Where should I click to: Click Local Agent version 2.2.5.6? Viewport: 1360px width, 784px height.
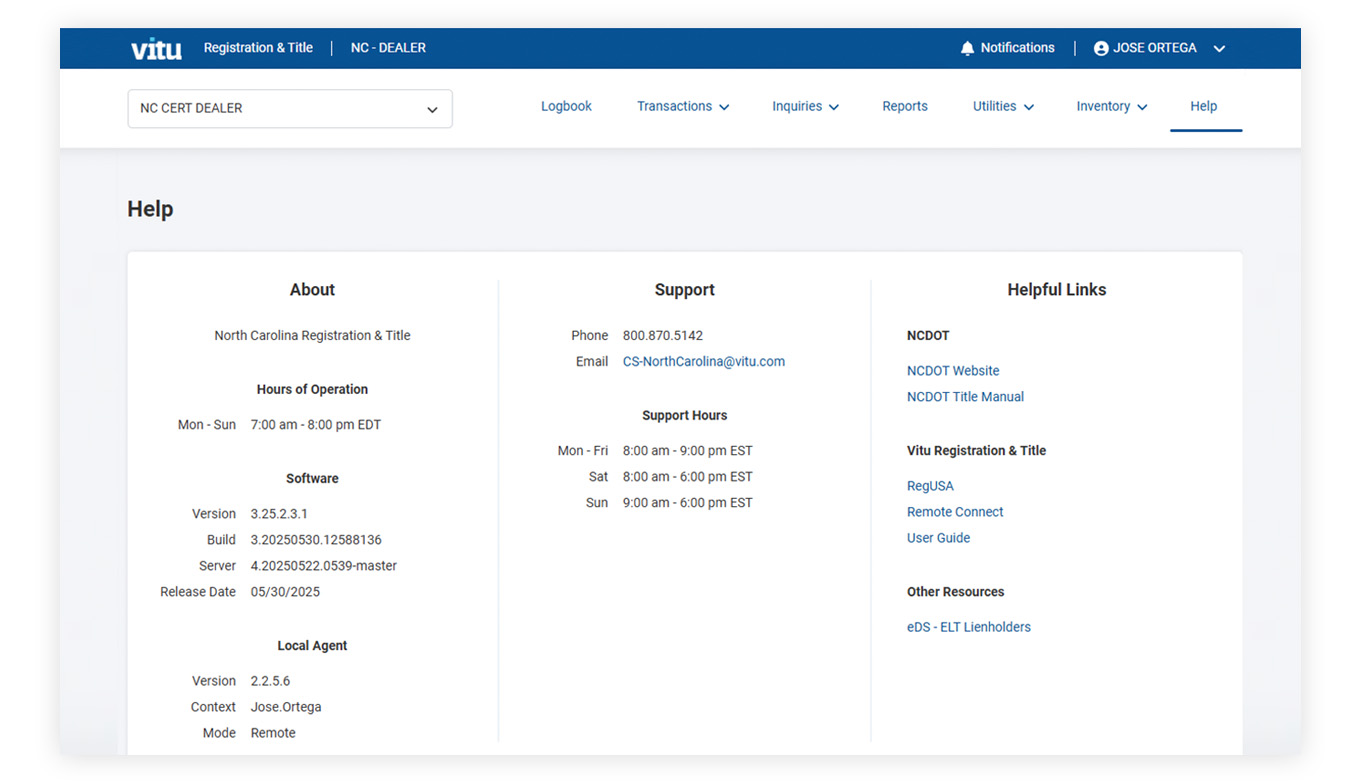coord(270,681)
